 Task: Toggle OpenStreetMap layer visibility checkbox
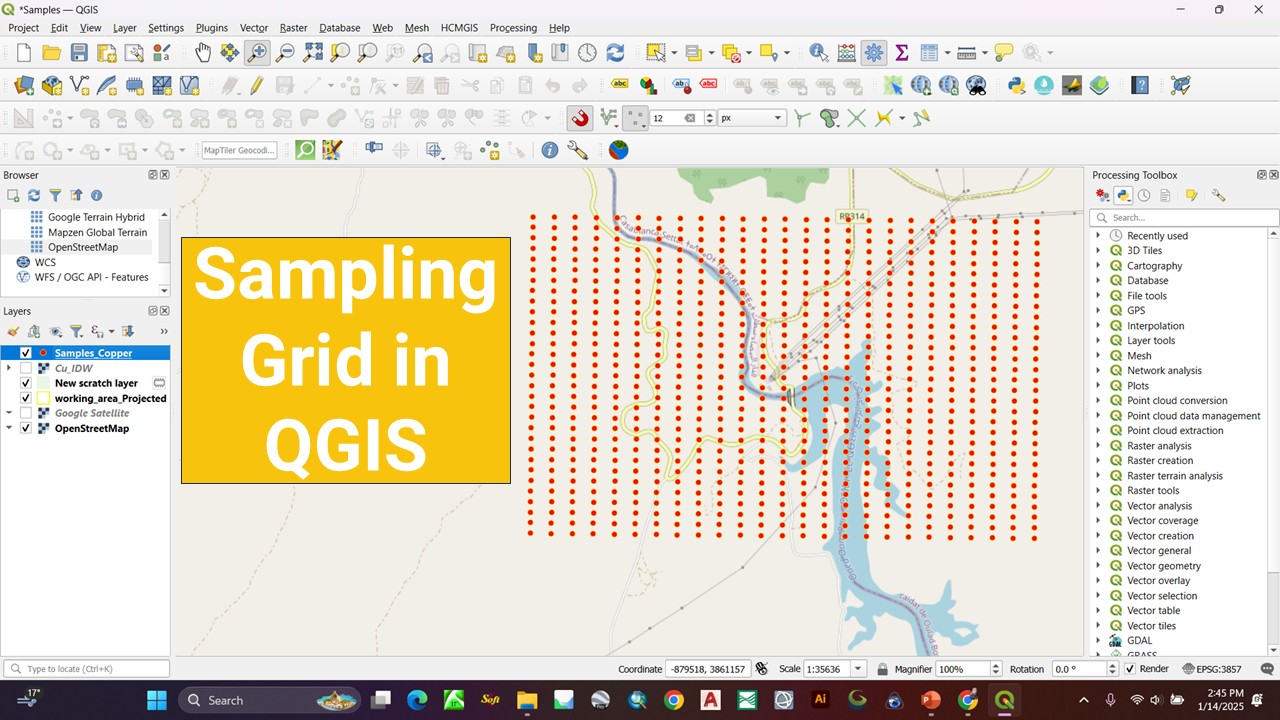26,428
